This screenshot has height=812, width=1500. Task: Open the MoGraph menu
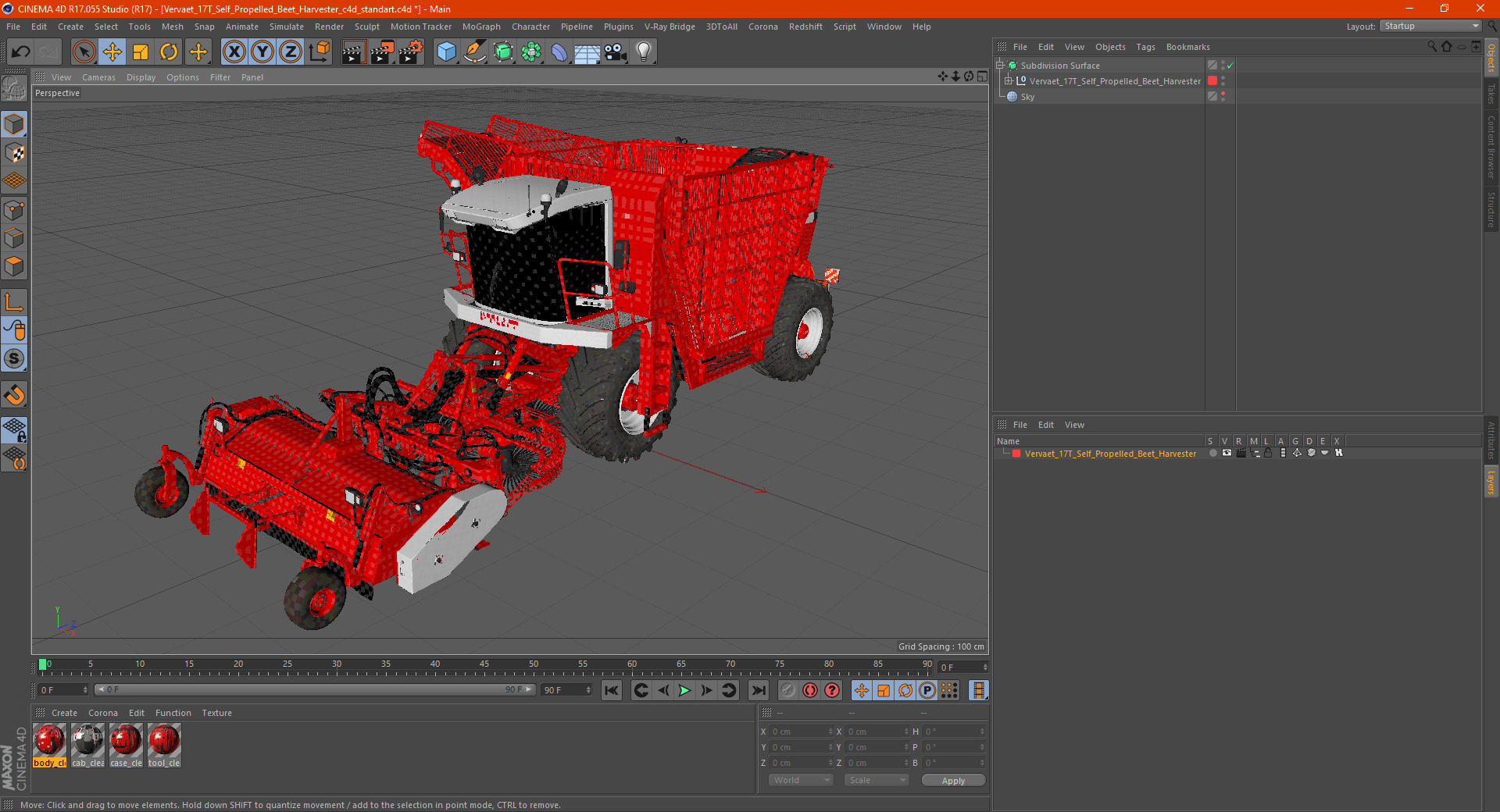pyautogui.click(x=481, y=27)
